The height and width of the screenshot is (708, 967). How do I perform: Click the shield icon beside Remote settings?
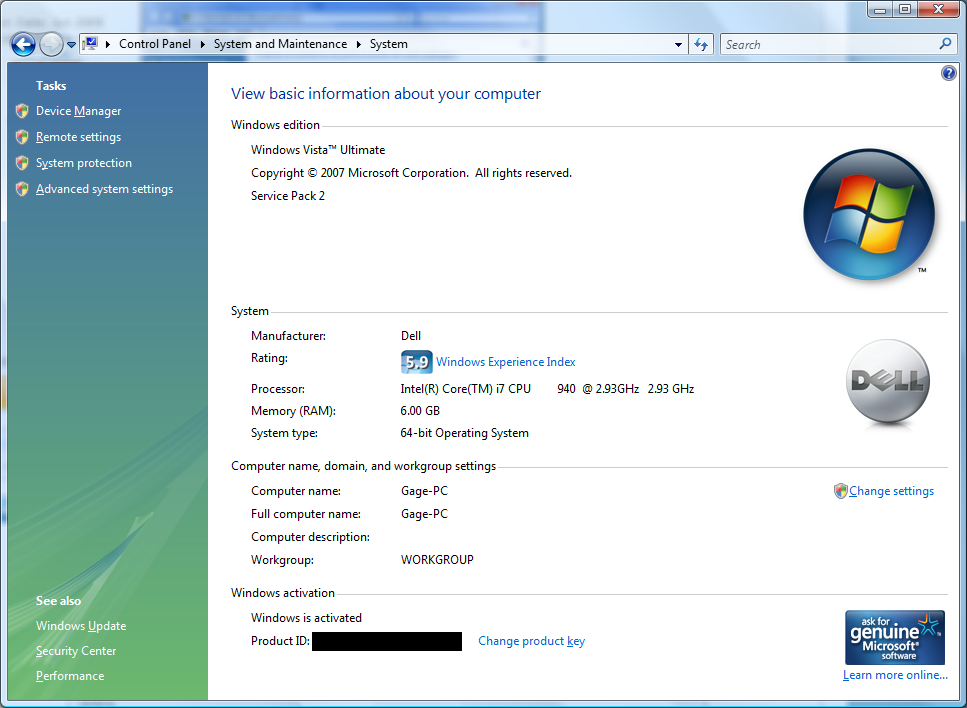coord(22,137)
